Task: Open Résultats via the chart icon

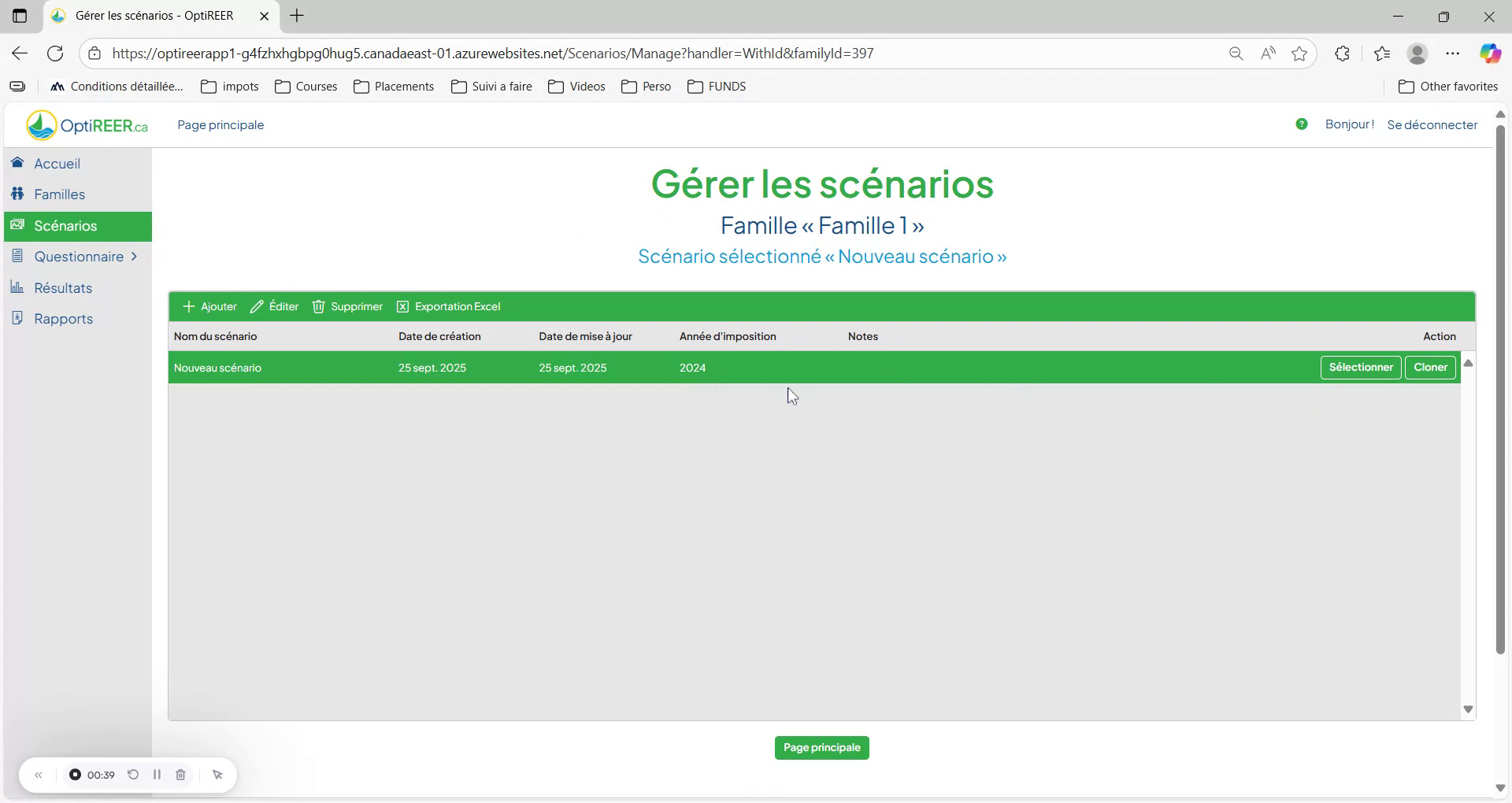Action: click(17, 287)
